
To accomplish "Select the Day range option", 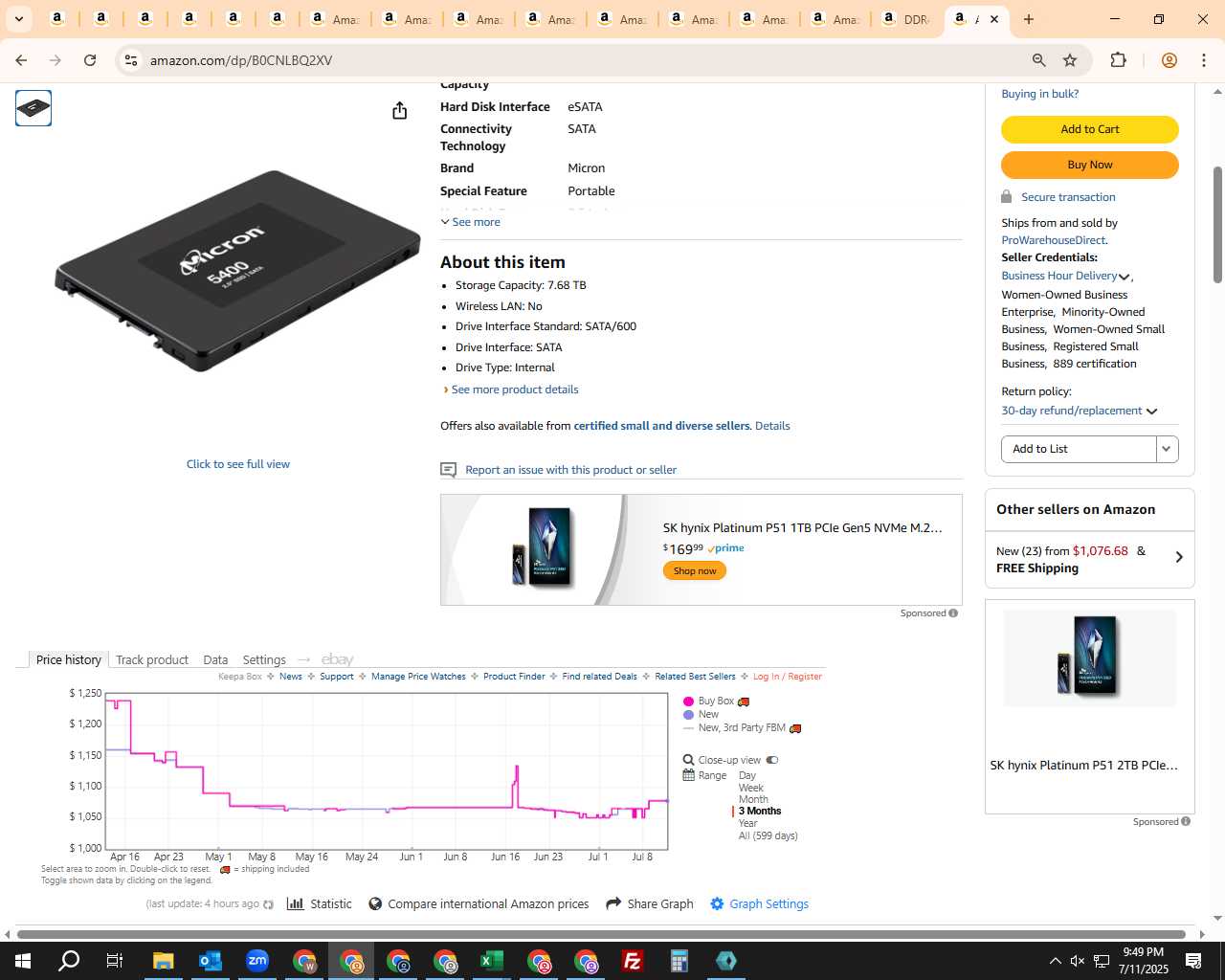I will (746, 776).
